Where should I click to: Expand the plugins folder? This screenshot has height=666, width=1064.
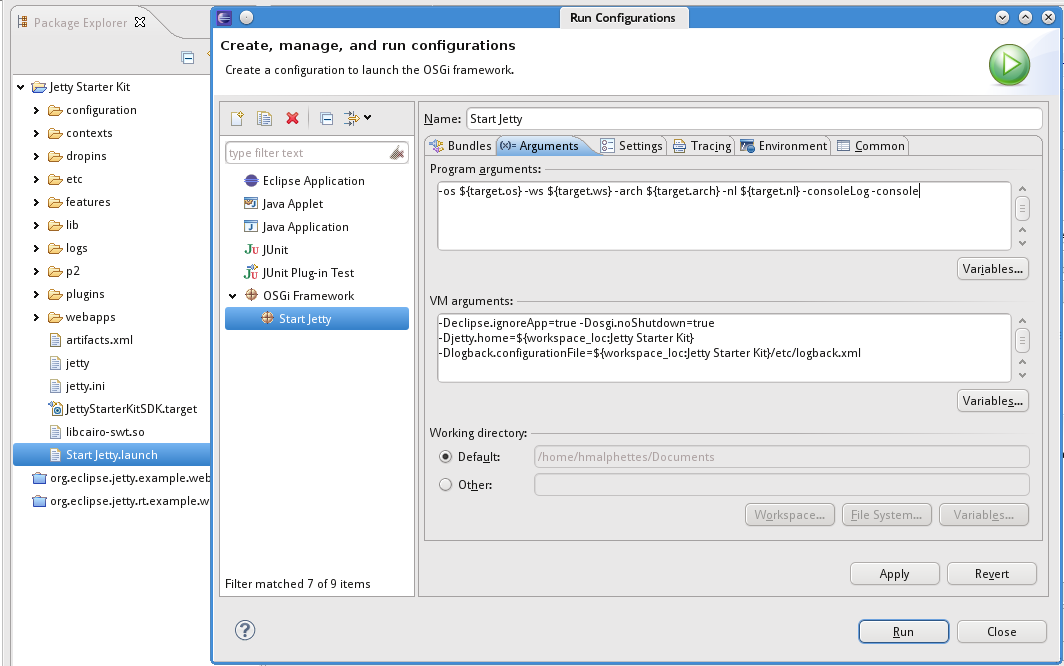click(37, 294)
